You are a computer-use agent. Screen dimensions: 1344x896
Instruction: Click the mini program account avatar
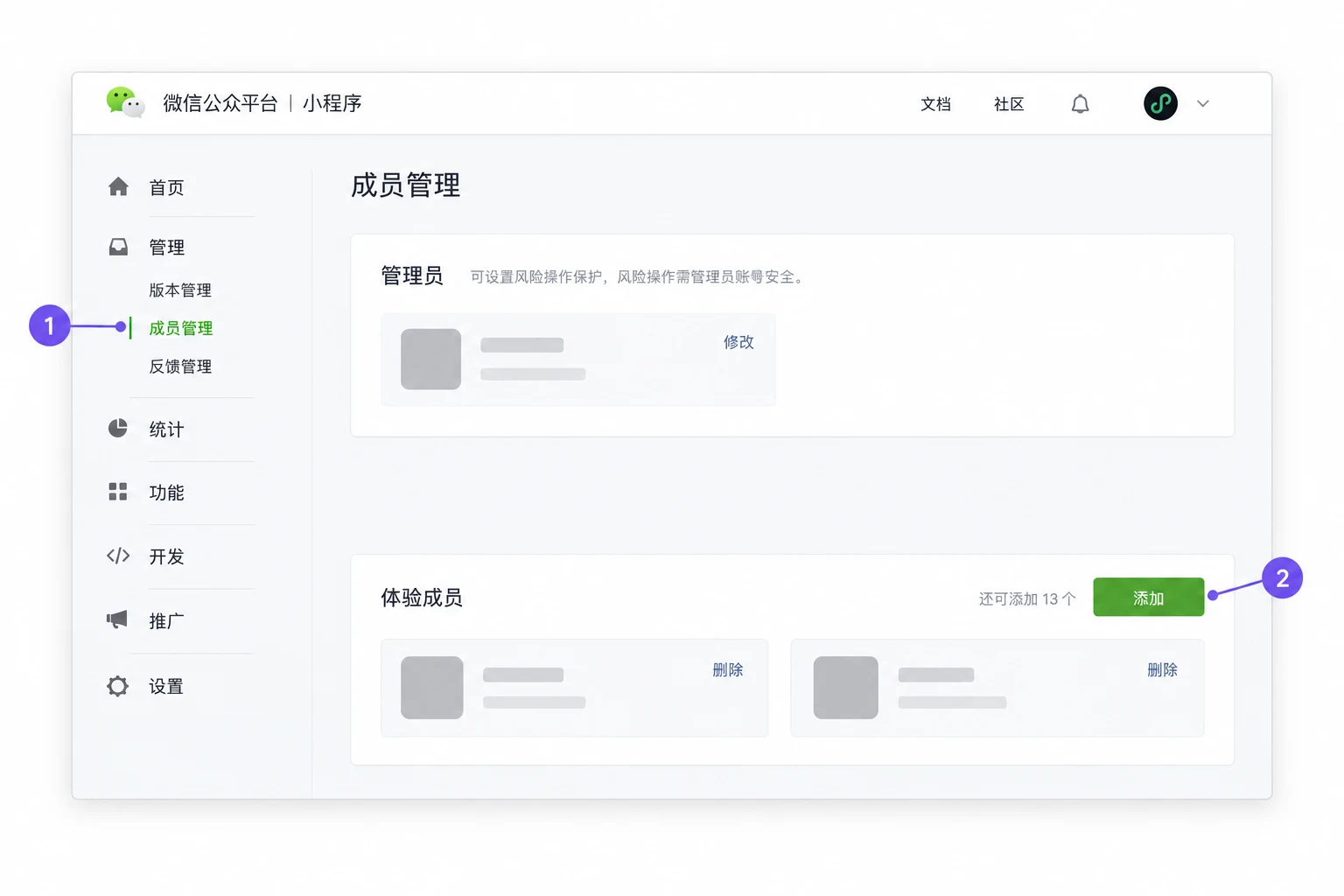point(1160,103)
